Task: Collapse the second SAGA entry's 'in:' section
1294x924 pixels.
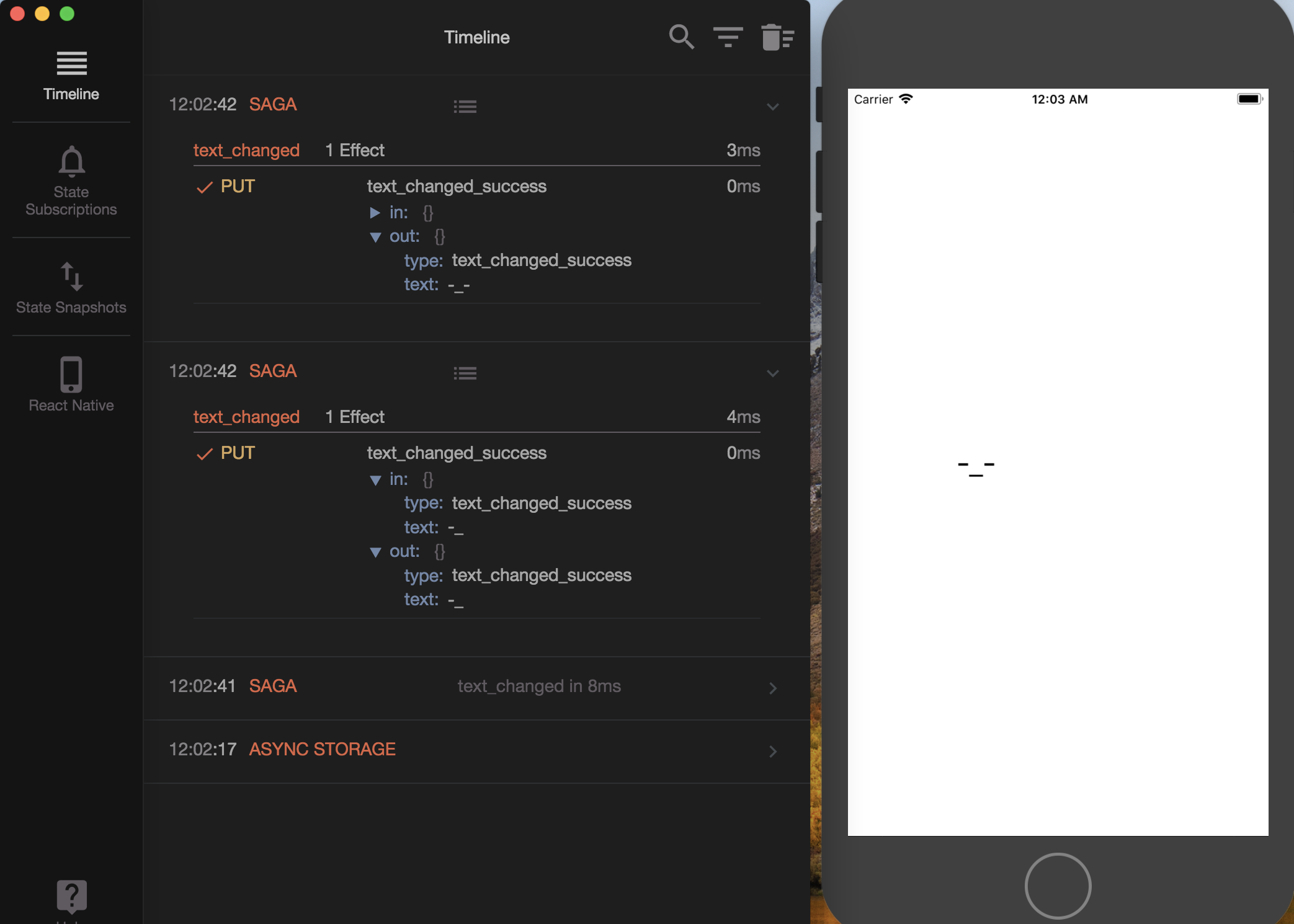Action: pos(376,479)
